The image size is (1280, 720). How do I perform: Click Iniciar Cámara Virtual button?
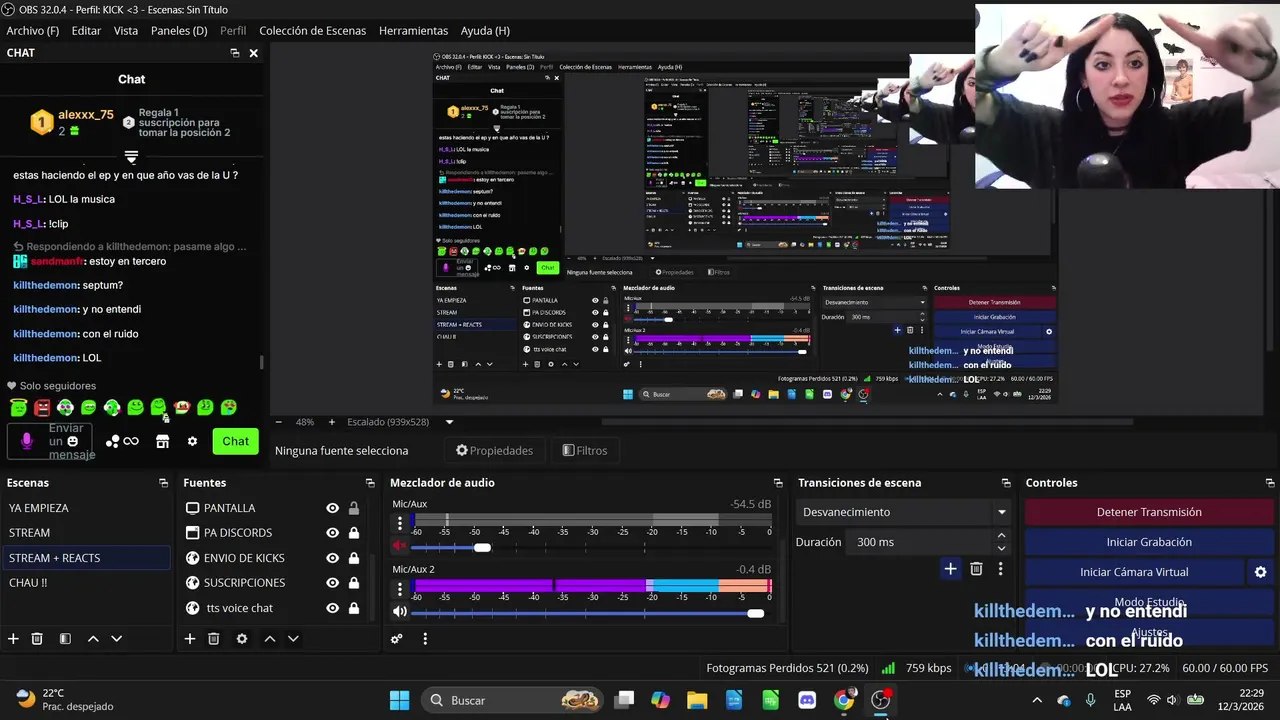coord(1134,572)
